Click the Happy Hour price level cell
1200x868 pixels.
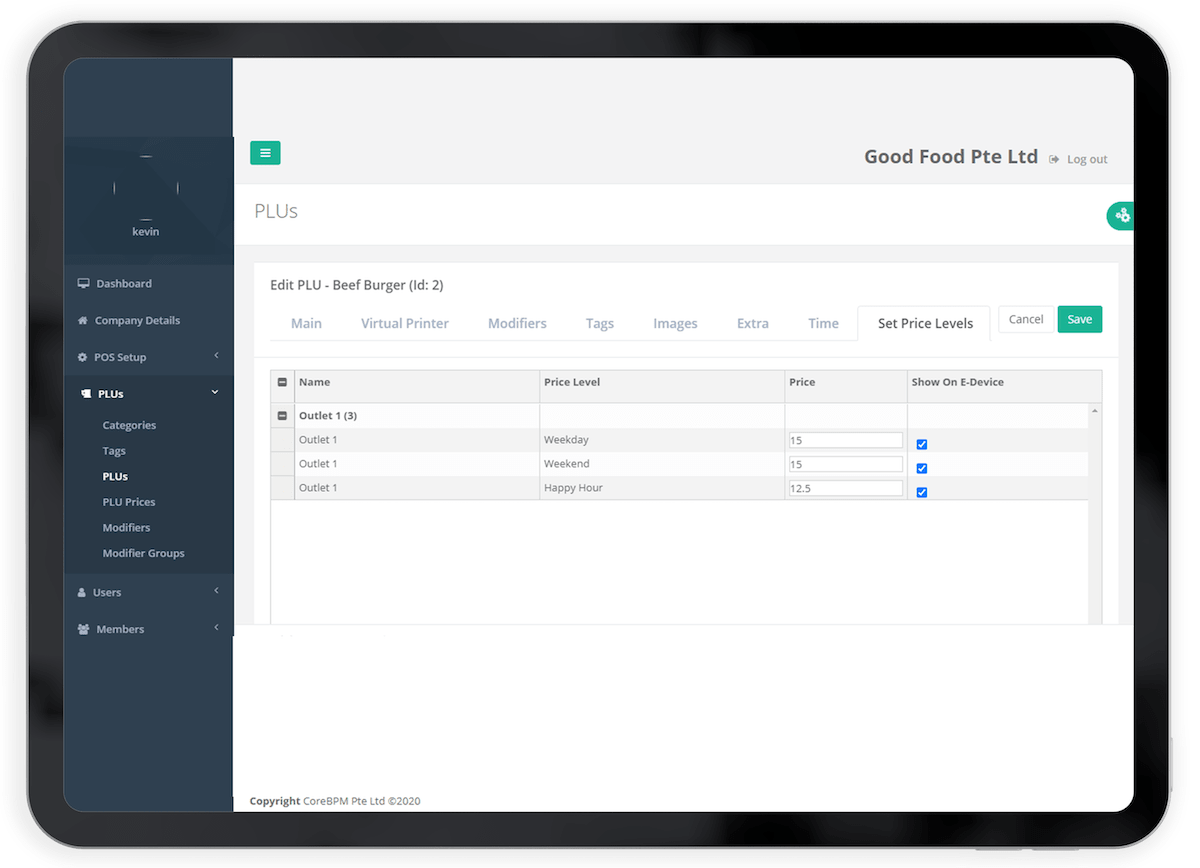[662, 488]
